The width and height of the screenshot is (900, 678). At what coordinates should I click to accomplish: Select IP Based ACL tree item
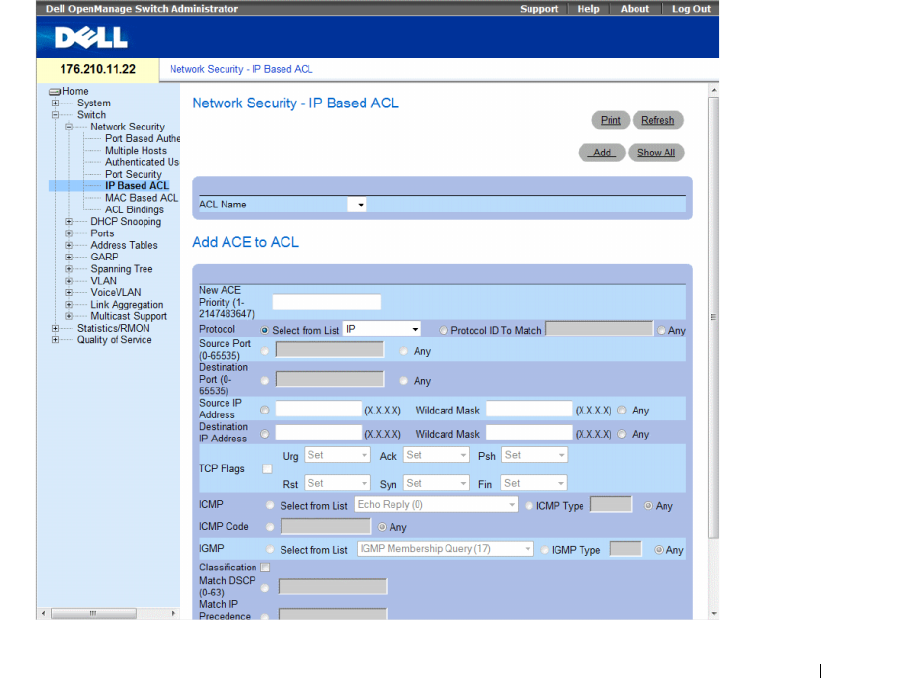click(137, 185)
